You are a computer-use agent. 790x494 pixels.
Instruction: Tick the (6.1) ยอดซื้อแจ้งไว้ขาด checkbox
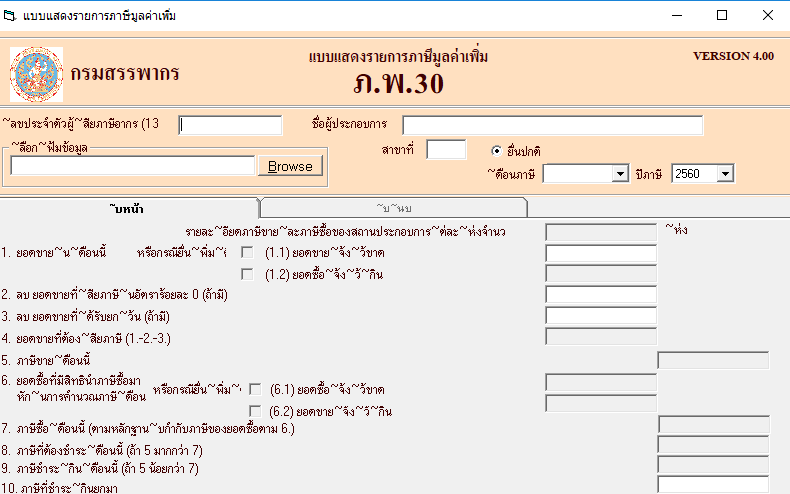pyautogui.click(x=255, y=389)
